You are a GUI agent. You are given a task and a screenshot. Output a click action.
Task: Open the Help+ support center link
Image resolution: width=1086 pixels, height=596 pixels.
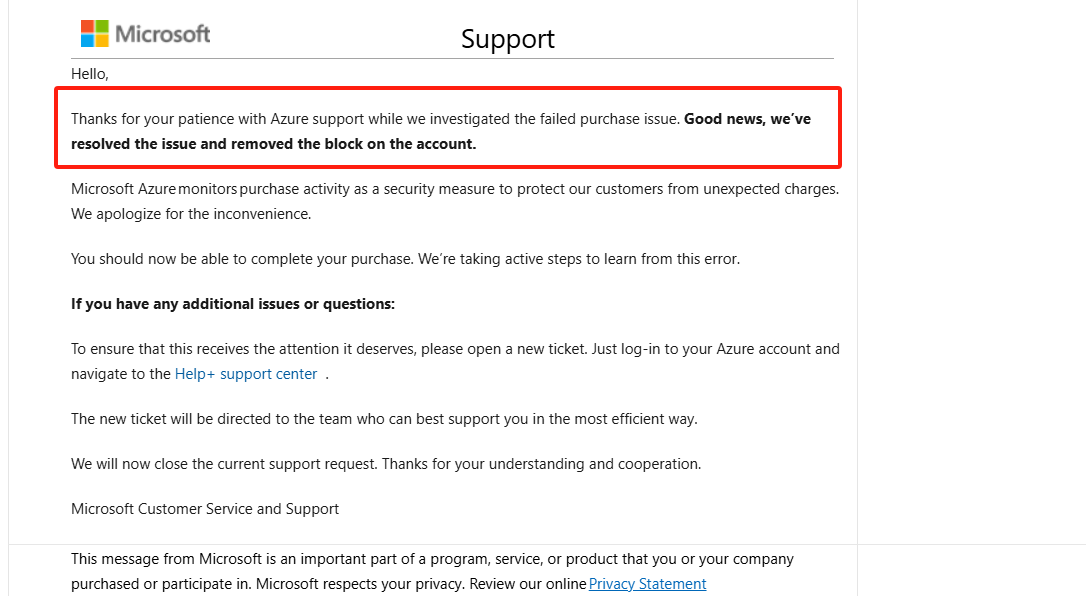246,374
